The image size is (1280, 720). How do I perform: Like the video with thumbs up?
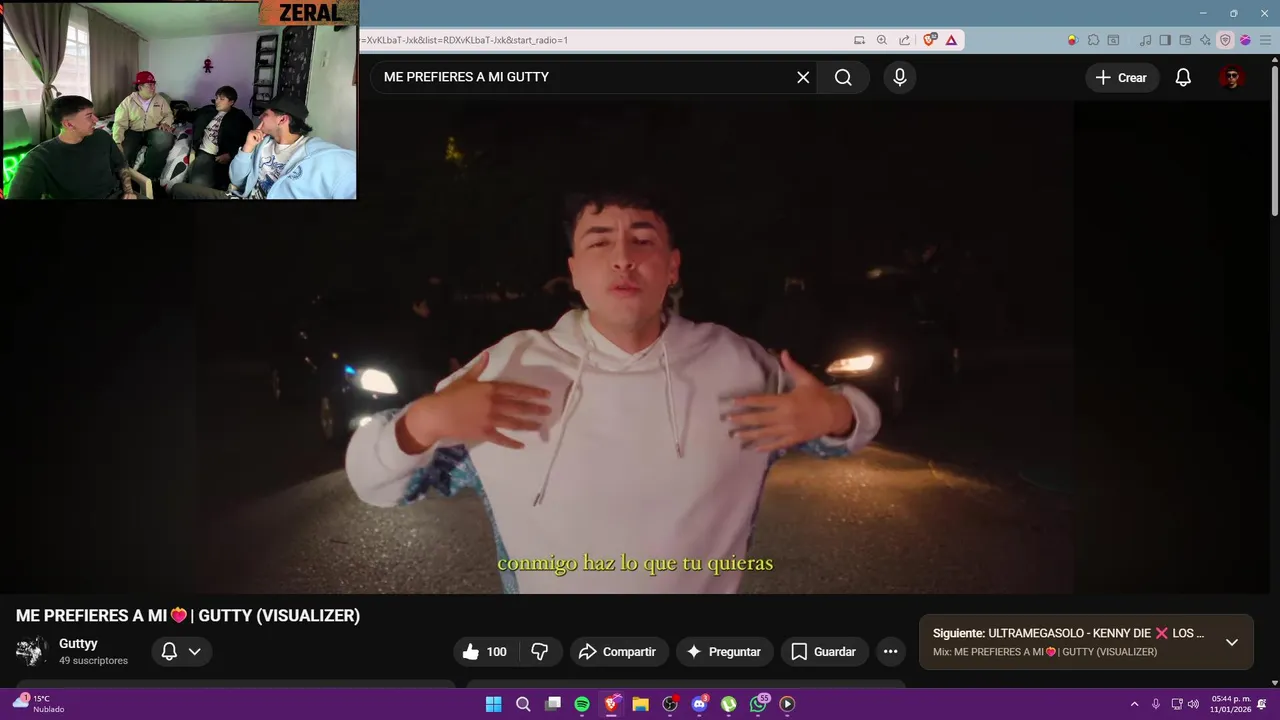tap(484, 652)
